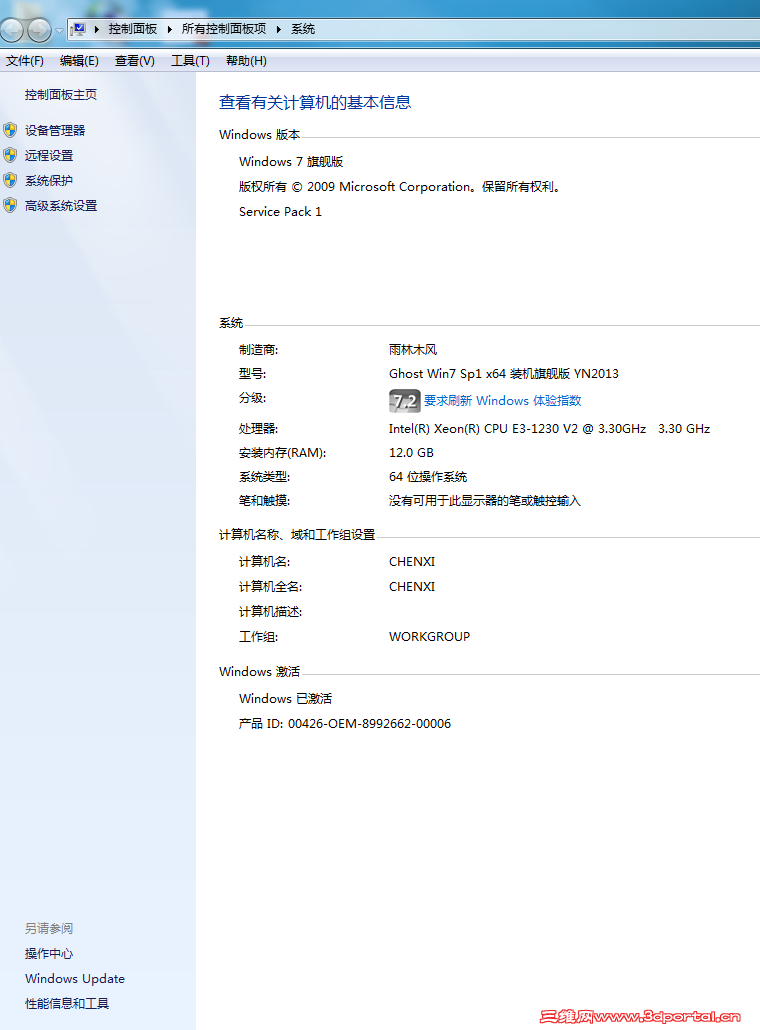Click the page heading 查看有关计算机的基本信息
The height and width of the screenshot is (1030, 760).
point(315,102)
